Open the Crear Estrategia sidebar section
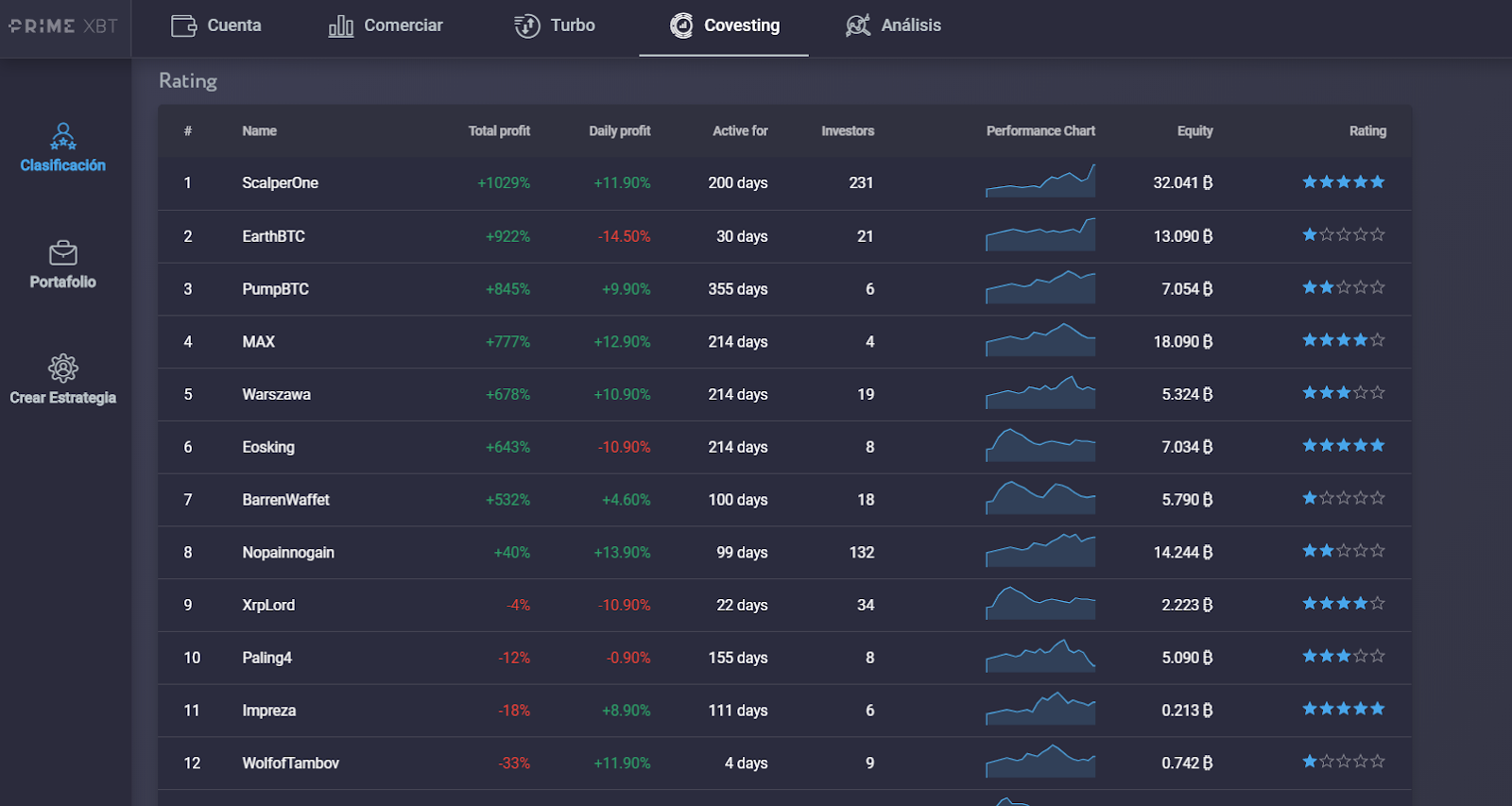 [x=63, y=380]
